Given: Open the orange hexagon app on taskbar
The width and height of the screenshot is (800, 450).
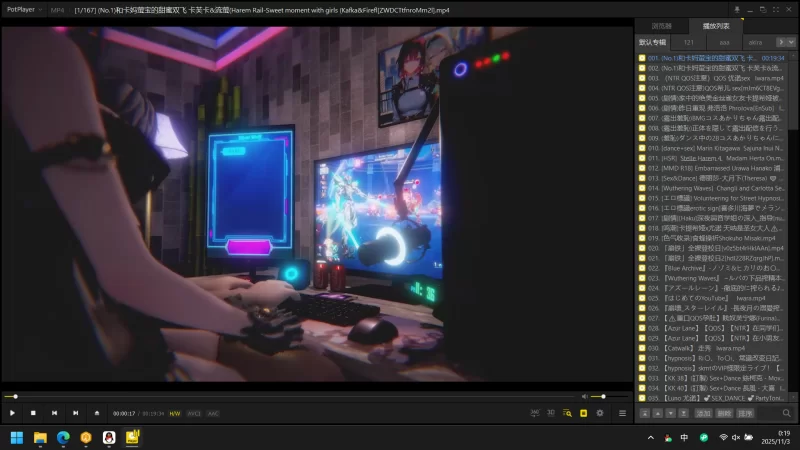Looking at the screenshot, I should pyautogui.click(x=86, y=438).
